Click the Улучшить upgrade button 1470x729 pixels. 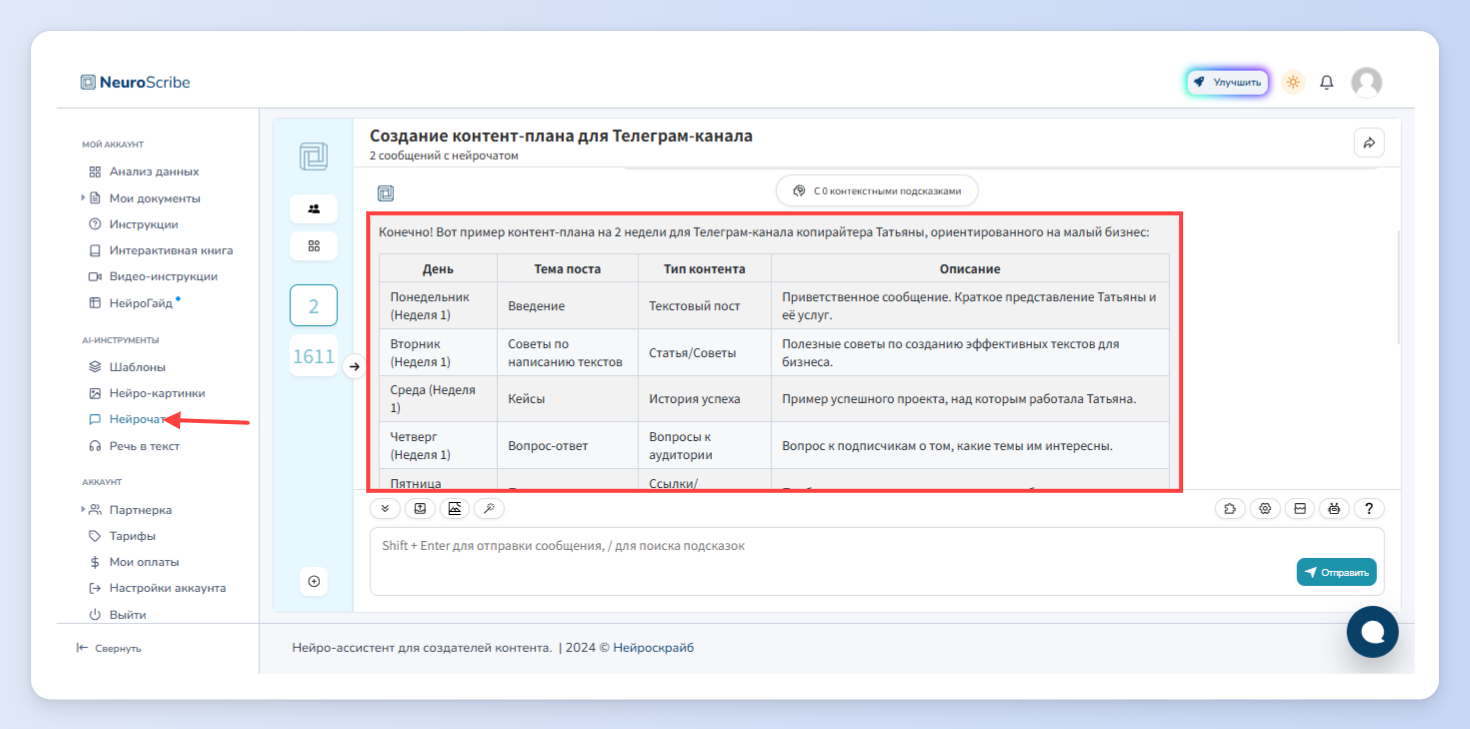coord(1227,82)
